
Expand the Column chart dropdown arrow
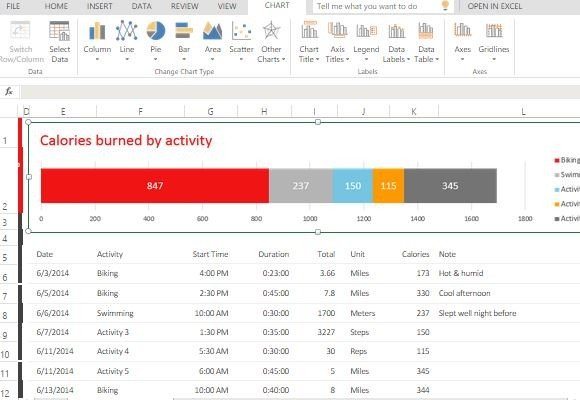97,59
